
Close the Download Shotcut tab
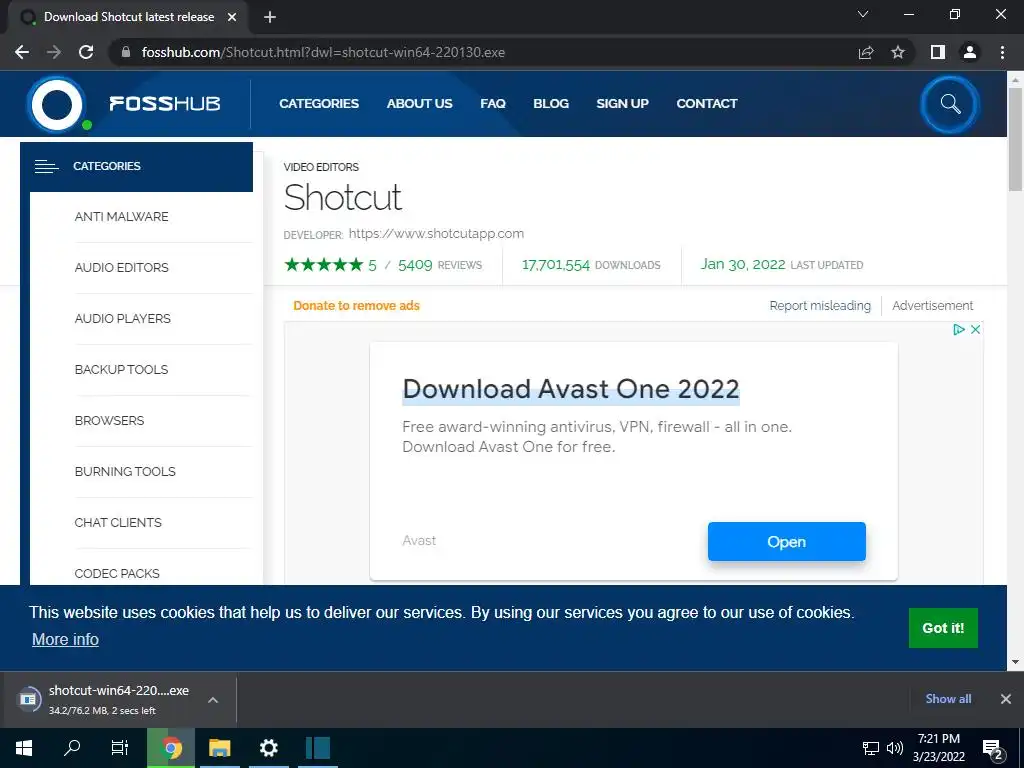click(x=232, y=18)
